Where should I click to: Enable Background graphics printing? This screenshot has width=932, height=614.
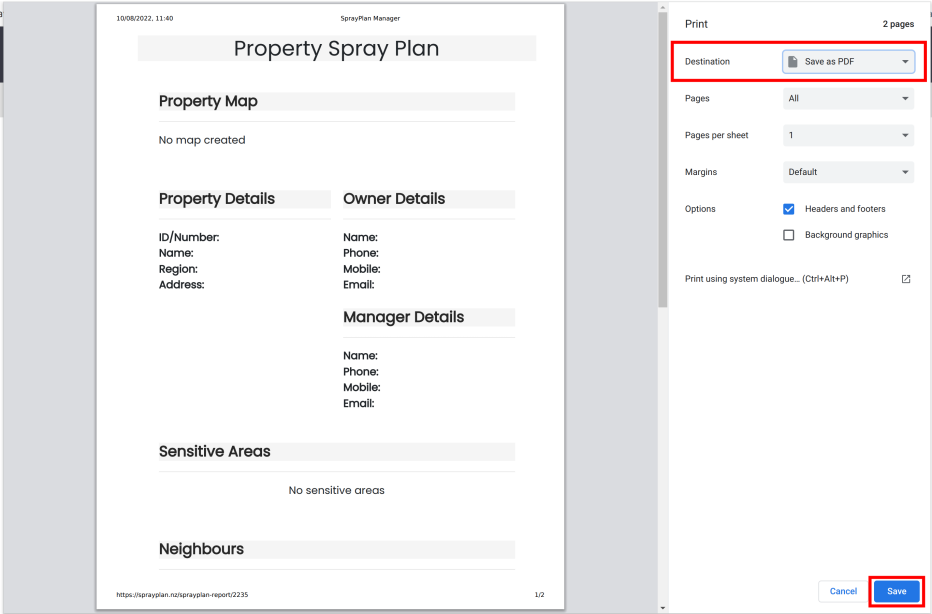pos(788,234)
